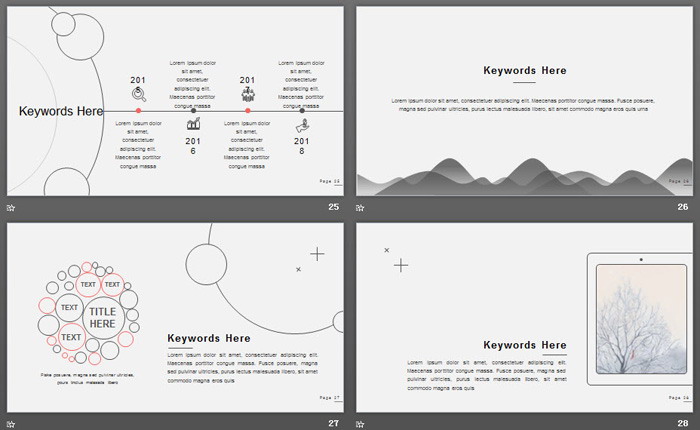Click the animation star icon below slide 25
700x430 pixels.
tap(11, 208)
